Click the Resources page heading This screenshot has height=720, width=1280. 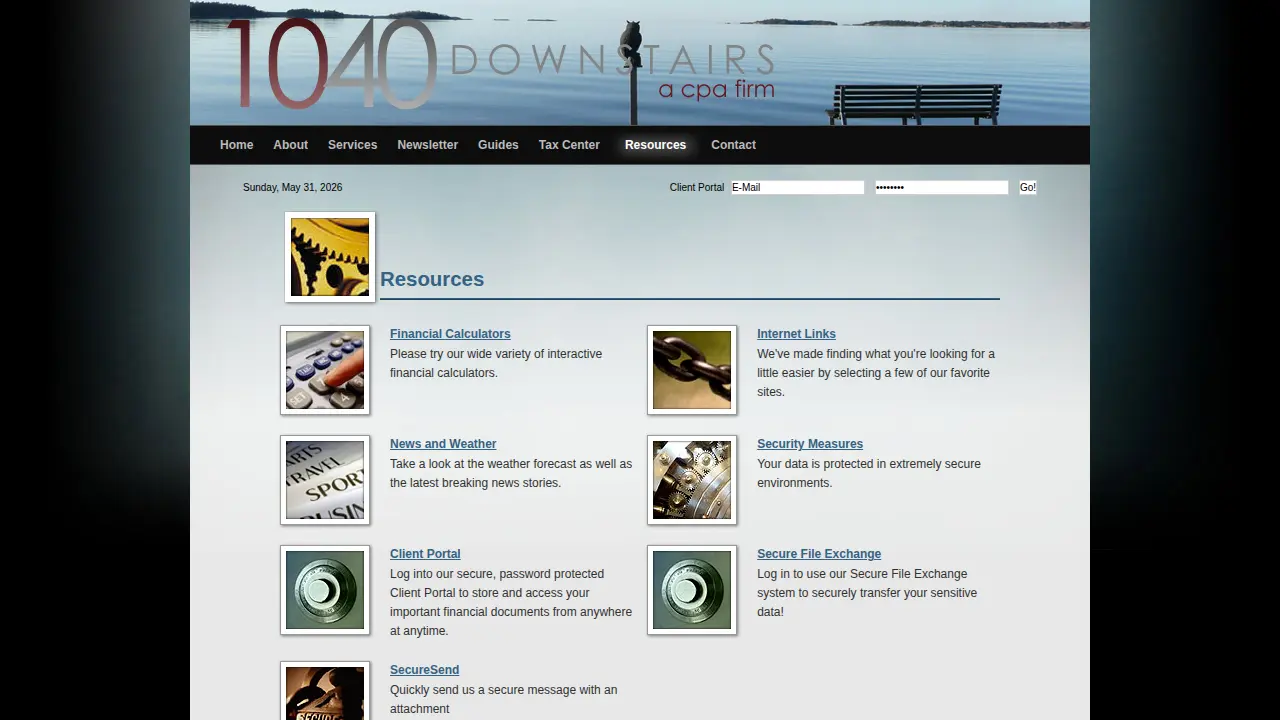pyautogui.click(x=432, y=279)
